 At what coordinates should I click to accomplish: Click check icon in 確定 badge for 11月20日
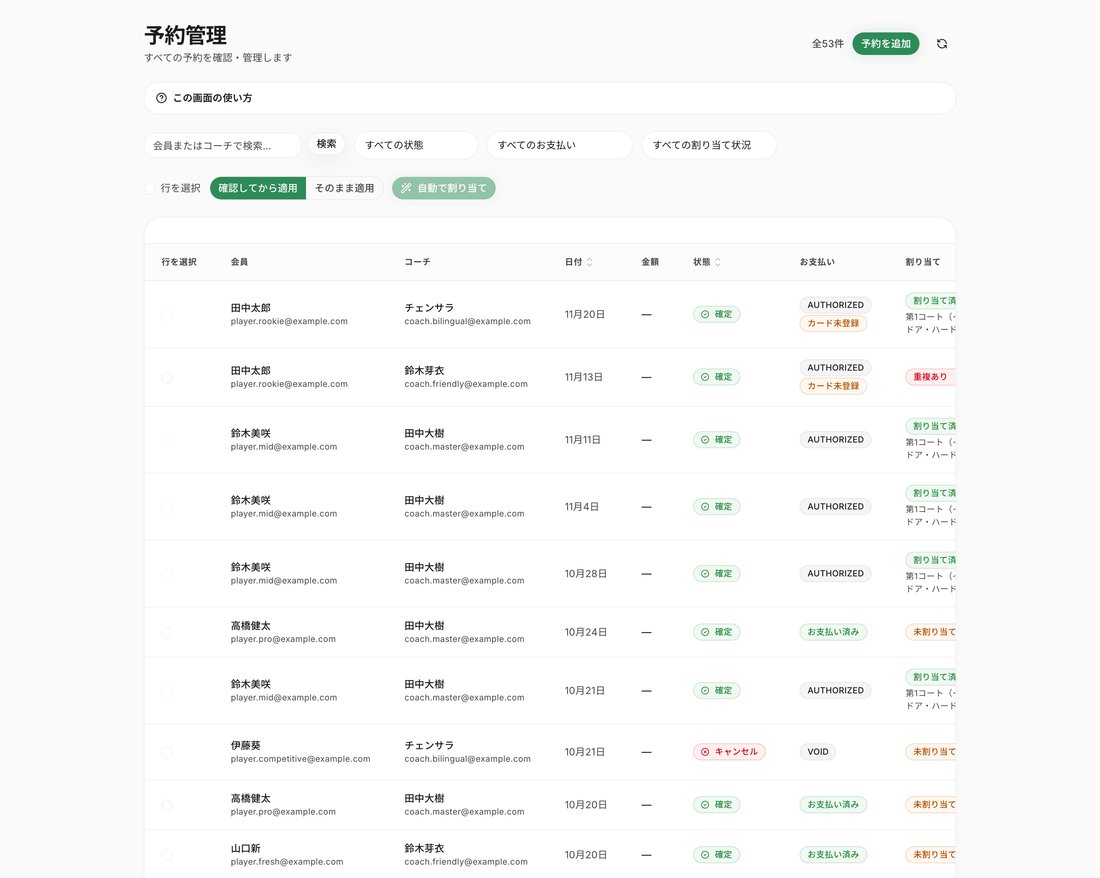tap(705, 314)
